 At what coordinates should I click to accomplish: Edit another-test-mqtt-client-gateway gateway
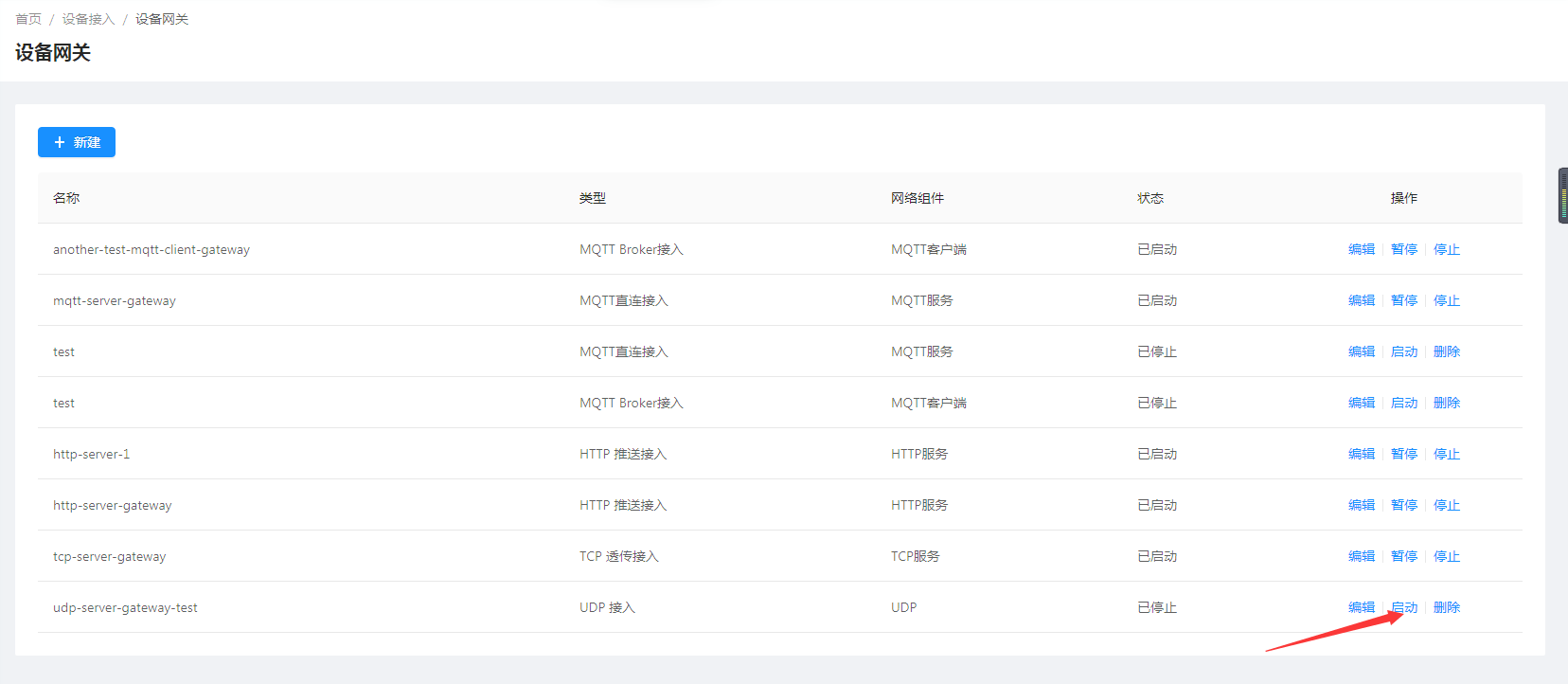pos(1361,249)
